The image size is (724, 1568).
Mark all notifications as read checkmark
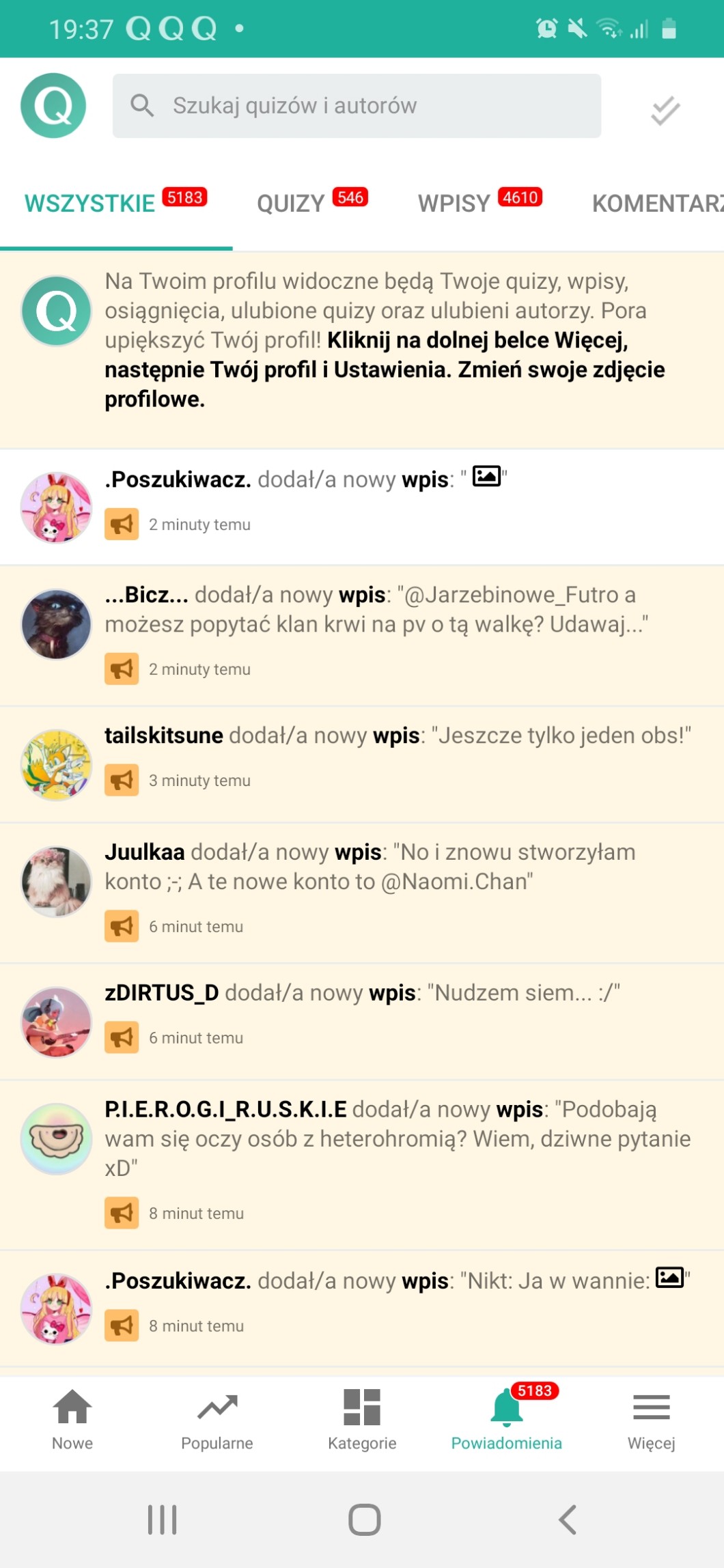665,111
